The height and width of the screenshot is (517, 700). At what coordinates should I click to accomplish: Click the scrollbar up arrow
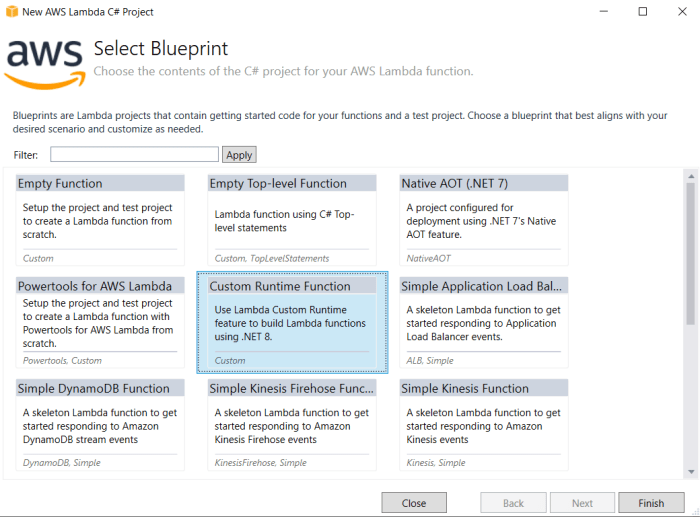point(691,176)
